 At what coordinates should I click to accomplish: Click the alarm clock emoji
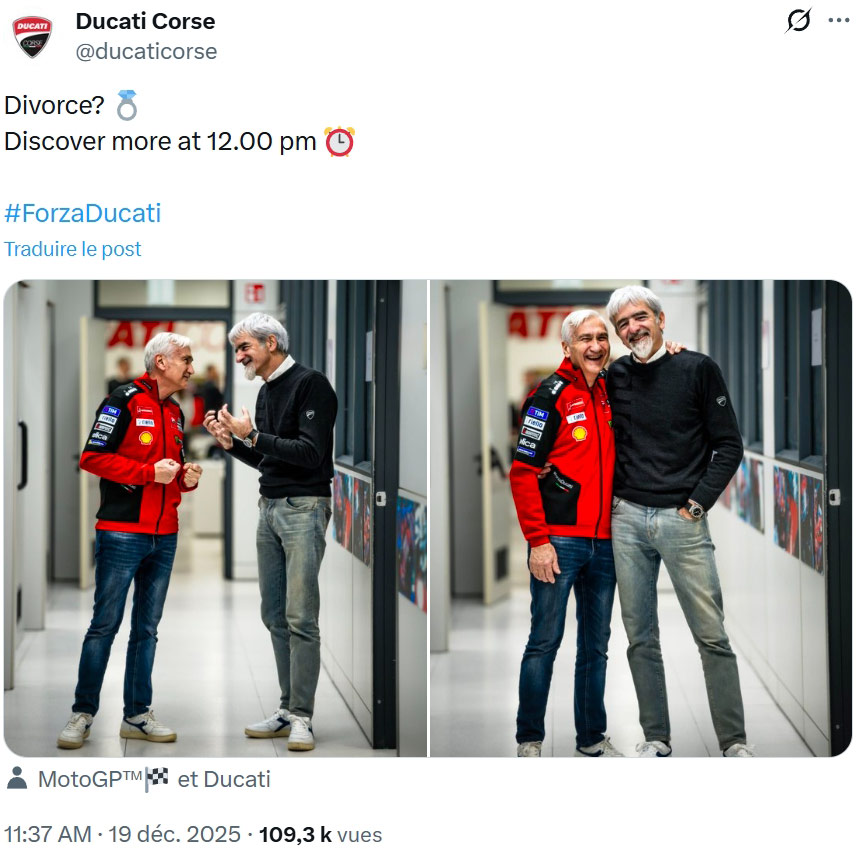(x=339, y=142)
